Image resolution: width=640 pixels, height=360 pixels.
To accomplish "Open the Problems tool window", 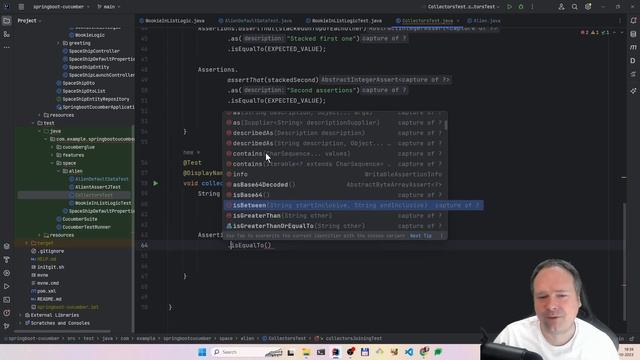I will (7, 313).
